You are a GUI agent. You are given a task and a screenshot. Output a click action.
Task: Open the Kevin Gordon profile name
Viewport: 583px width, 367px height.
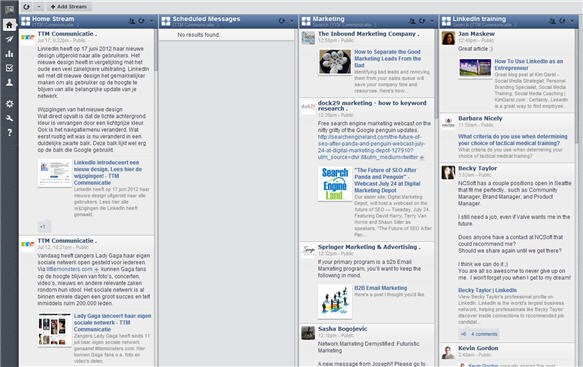click(x=478, y=348)
